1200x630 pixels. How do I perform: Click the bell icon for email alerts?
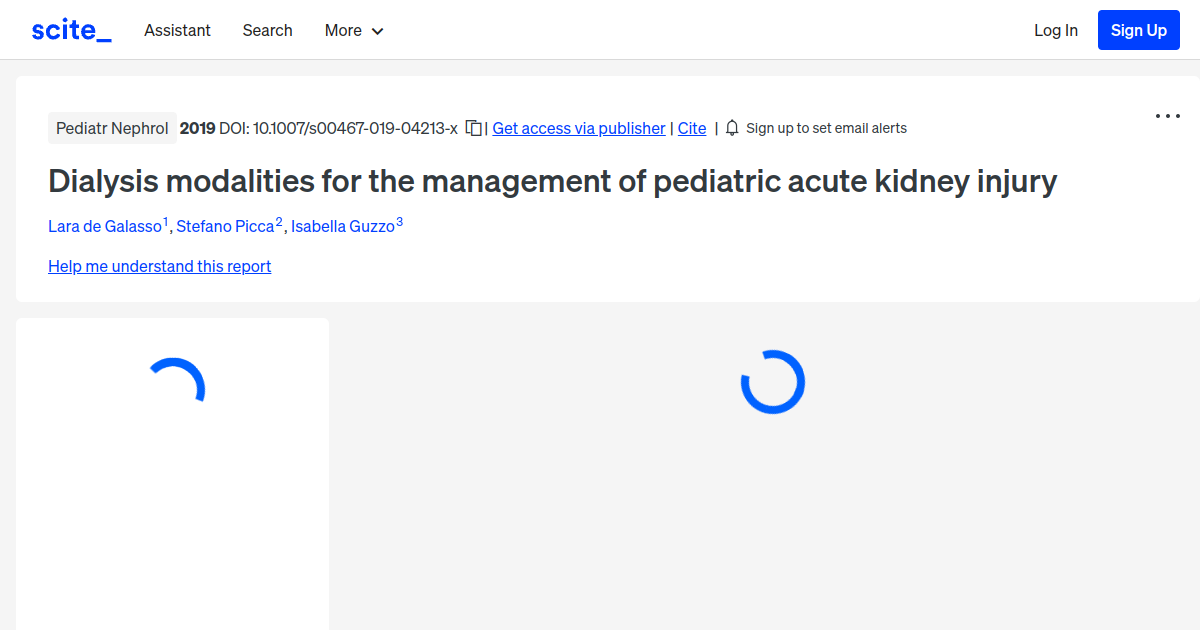point(731,128)
